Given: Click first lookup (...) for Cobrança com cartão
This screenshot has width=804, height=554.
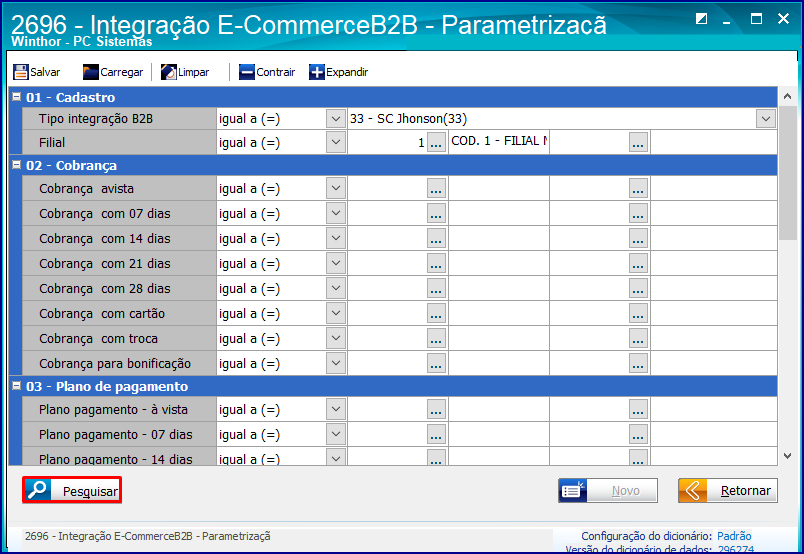Looking at the screenshot, I should 436,314.
